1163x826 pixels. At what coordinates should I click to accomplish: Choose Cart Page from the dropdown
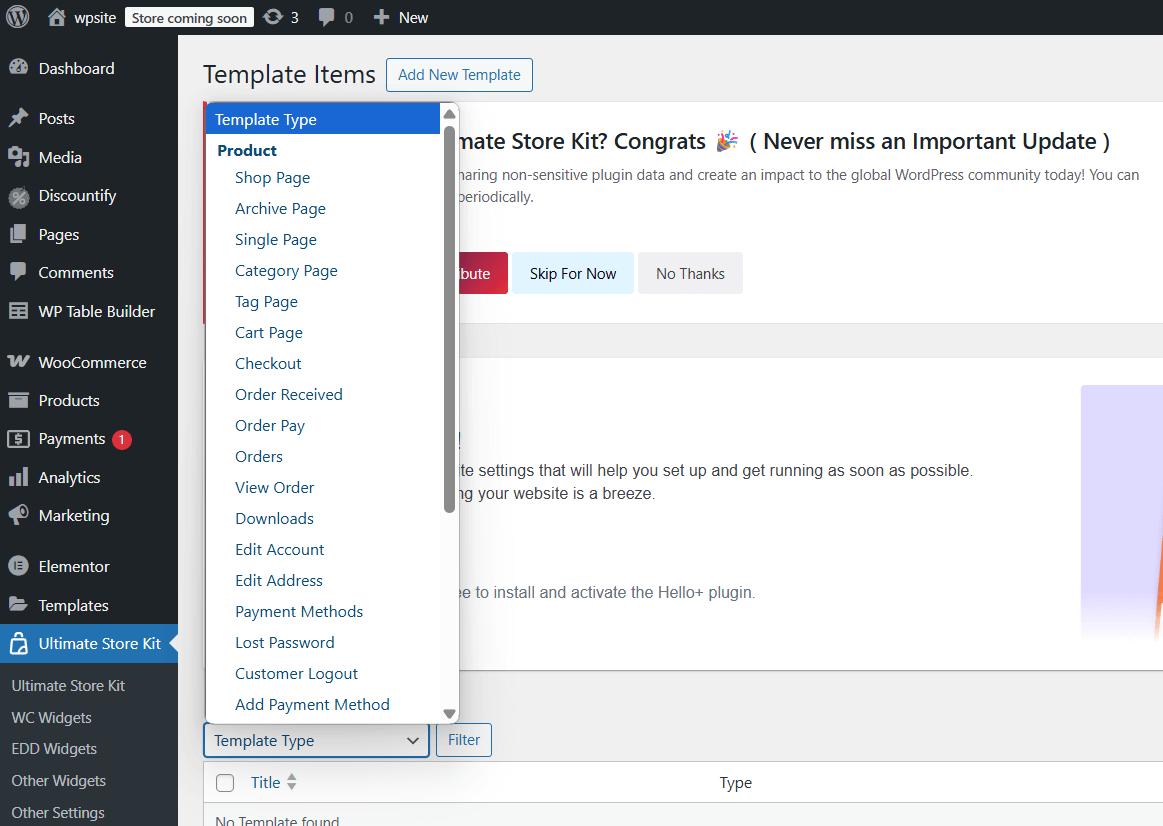(x=268, y=333)
